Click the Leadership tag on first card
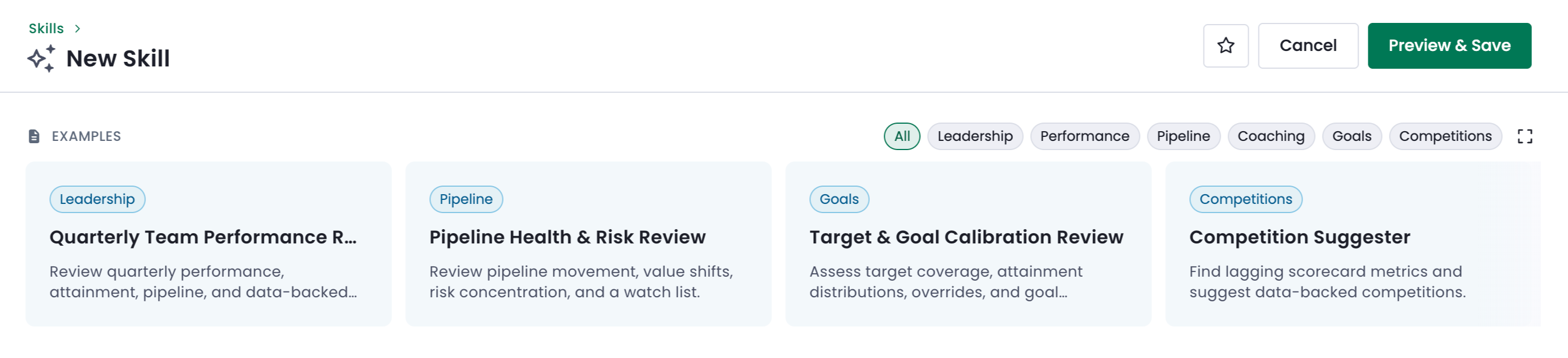This screenshot has width=1568, height=358. click(x=97, y=199)
